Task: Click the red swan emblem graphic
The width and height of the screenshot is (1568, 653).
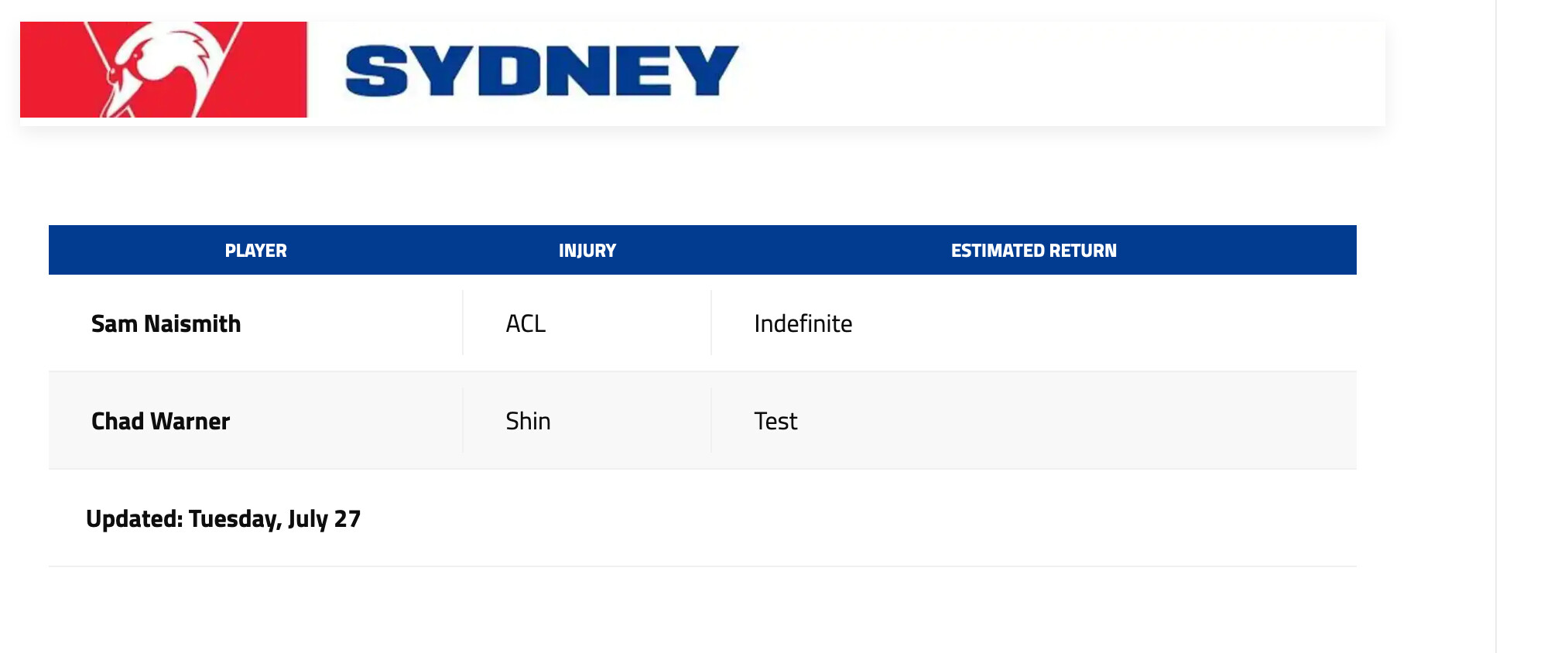Action: (163, 70)
